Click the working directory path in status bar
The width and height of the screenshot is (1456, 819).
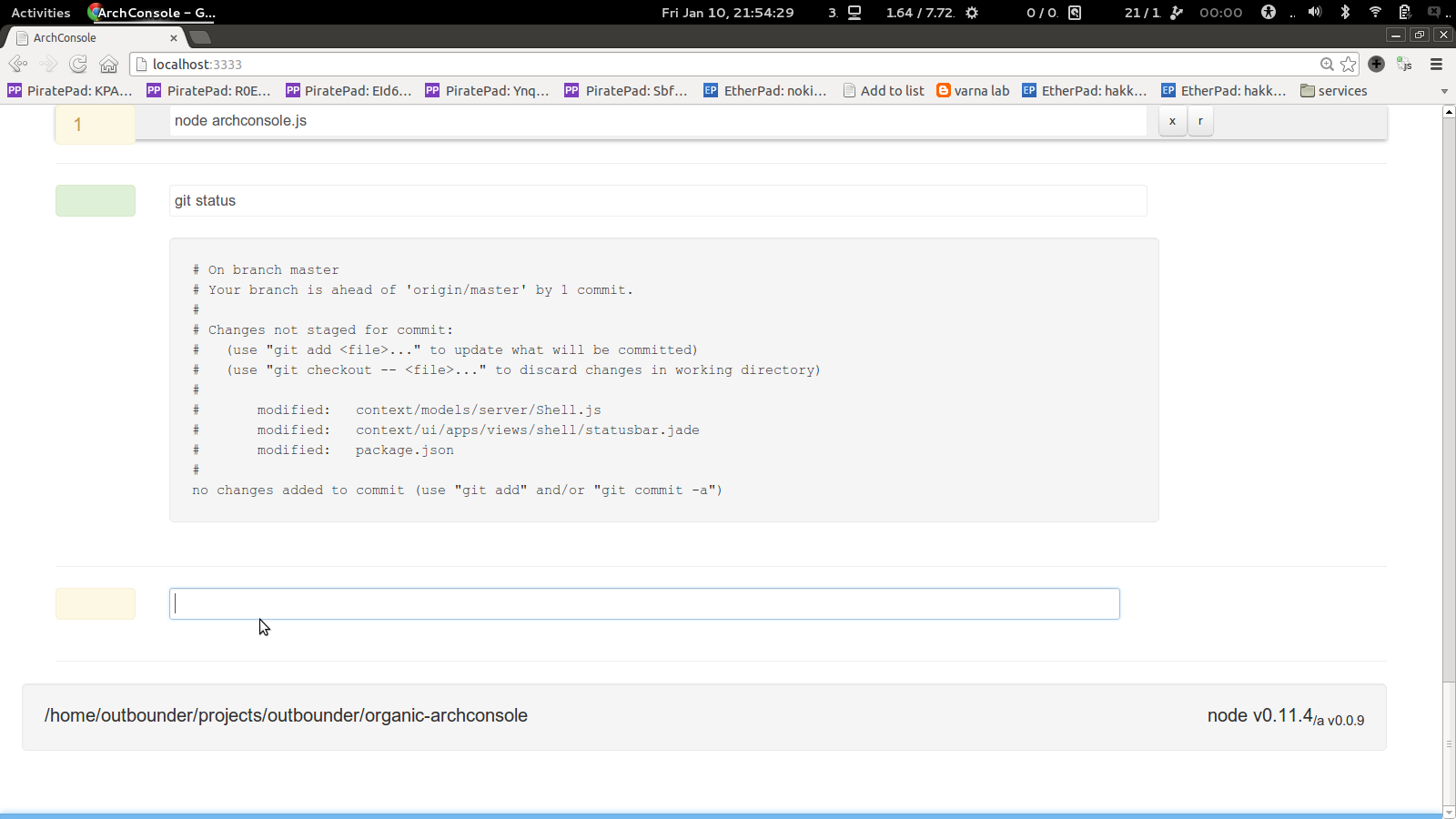[286, 715]
